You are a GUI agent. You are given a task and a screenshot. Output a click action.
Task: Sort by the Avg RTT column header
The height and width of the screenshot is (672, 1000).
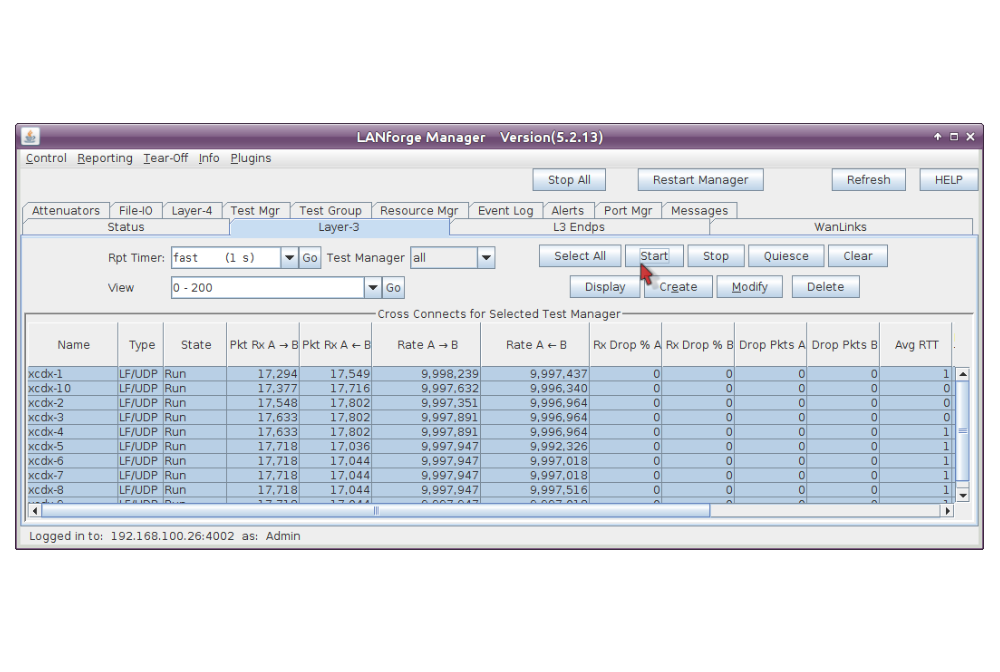point(916,345)
